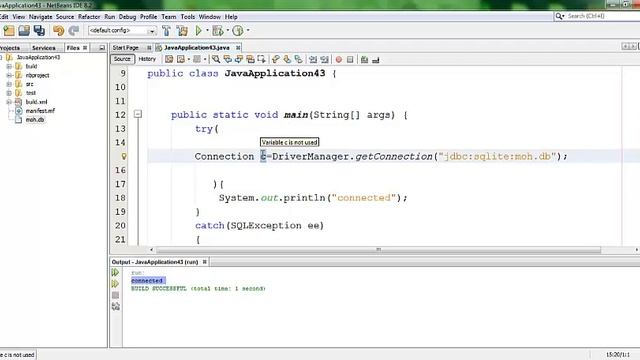Image resolution: width=640 pixels, height=360 pixels.
Task: Open the Team menu
Action: click(169, 17)
